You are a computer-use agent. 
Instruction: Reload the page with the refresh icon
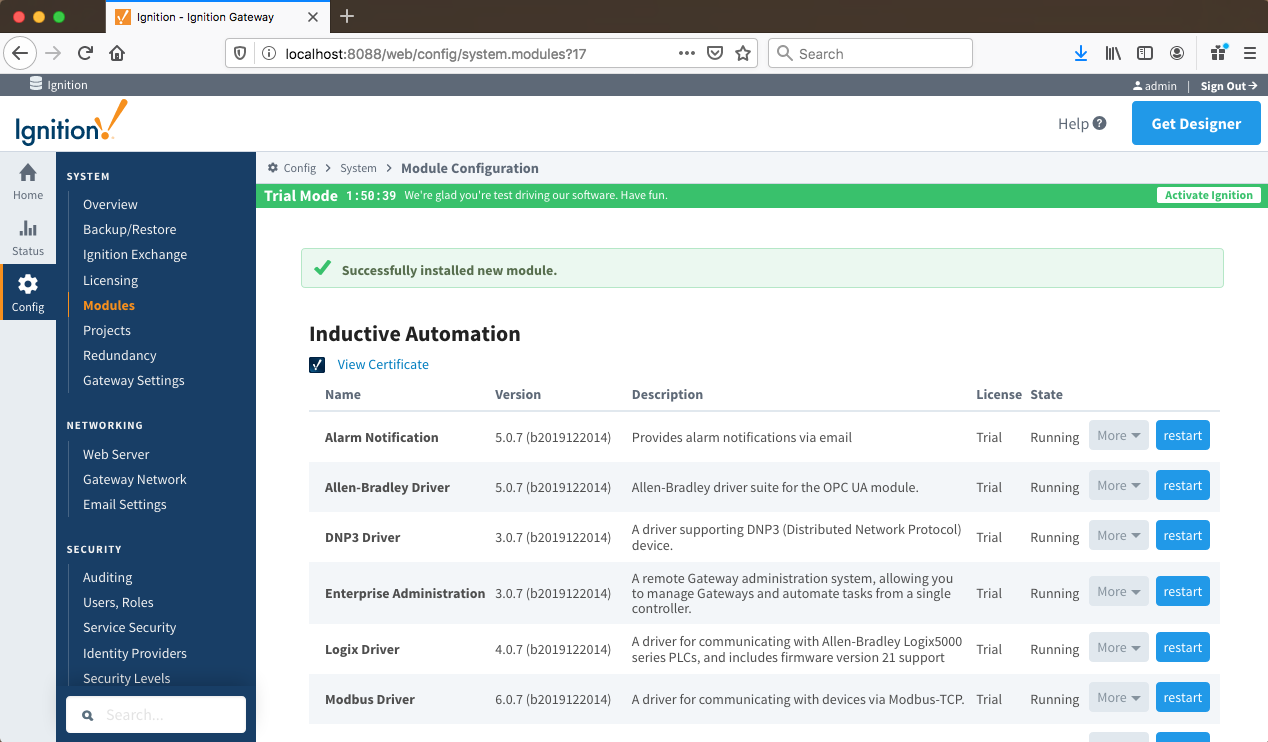click(x=85, y=53)
